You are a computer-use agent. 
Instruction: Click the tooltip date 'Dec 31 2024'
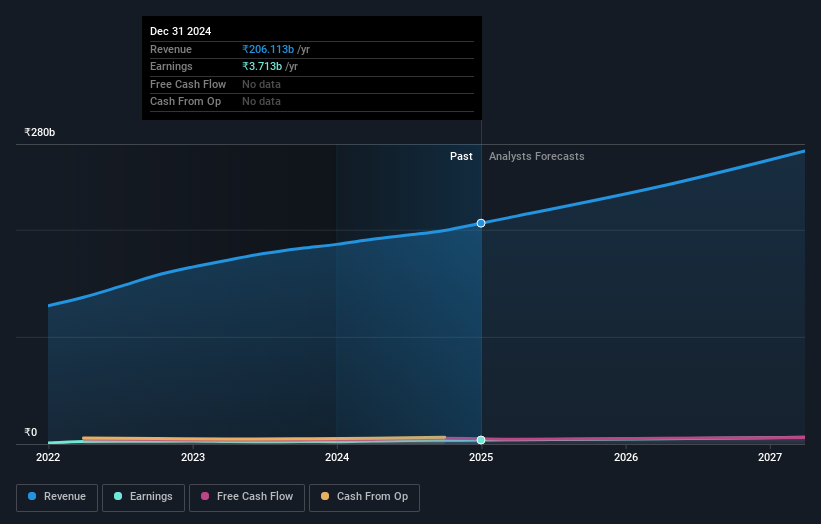tap(181, 31)
